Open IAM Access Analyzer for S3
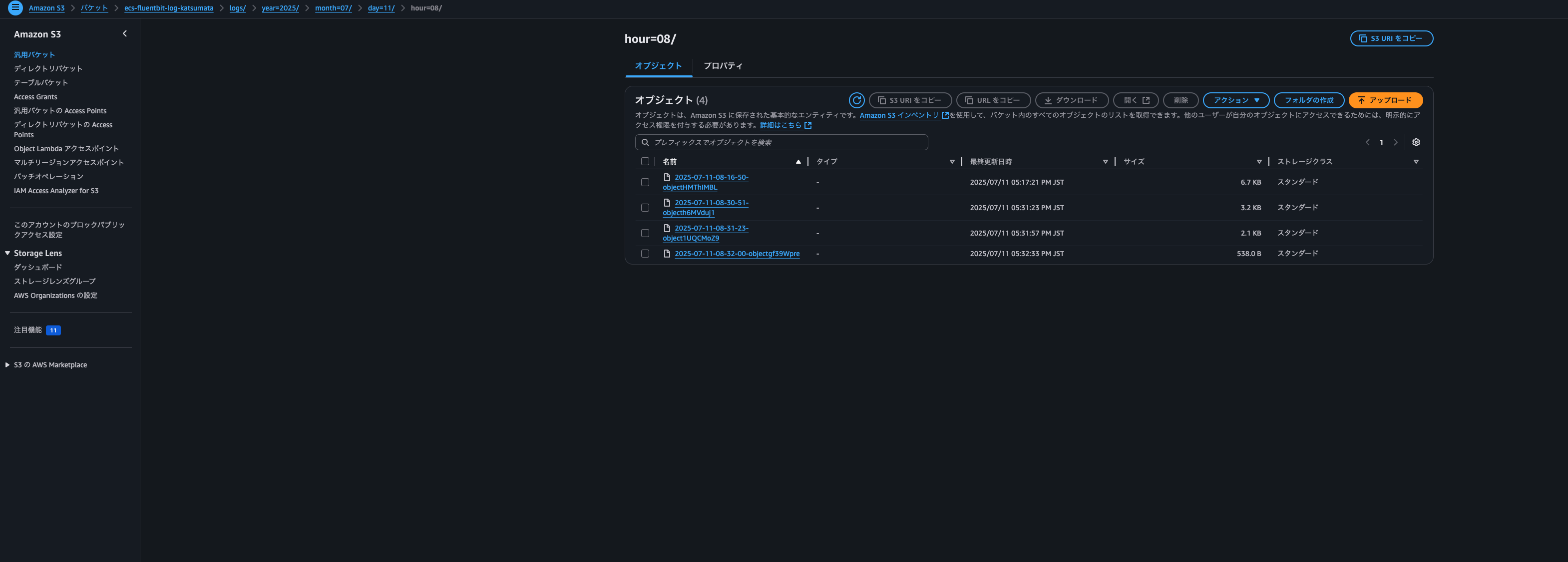1568x562 pixels. click(56, 191)
